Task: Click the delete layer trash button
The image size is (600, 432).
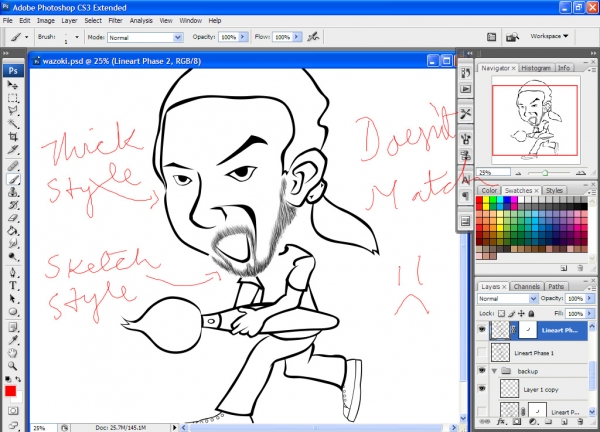Action: pos(580,422)
